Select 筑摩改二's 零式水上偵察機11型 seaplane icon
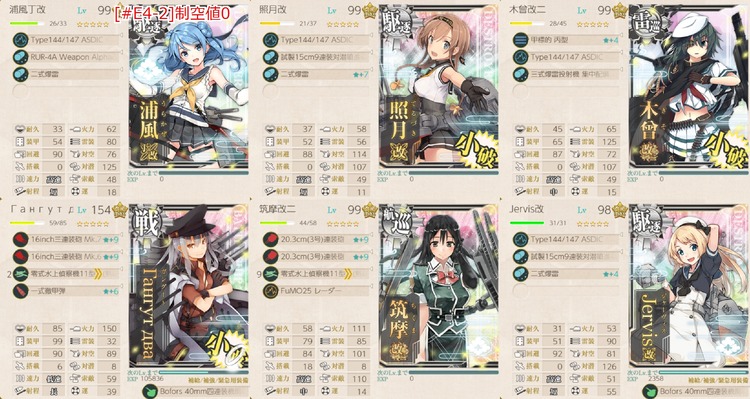Image resolution: width=750 pixels, height=399 pixels. click(270, 274)
